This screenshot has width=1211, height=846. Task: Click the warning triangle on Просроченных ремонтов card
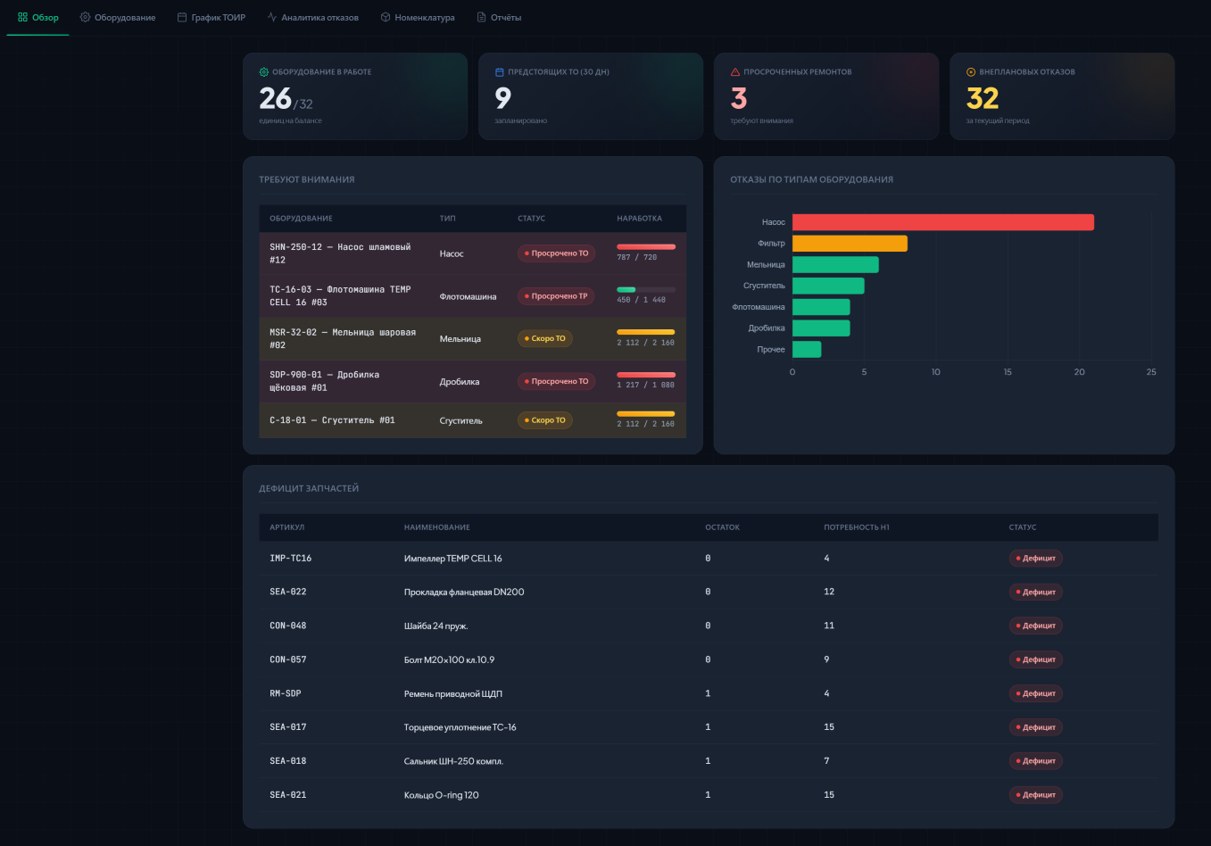(736, 72)
